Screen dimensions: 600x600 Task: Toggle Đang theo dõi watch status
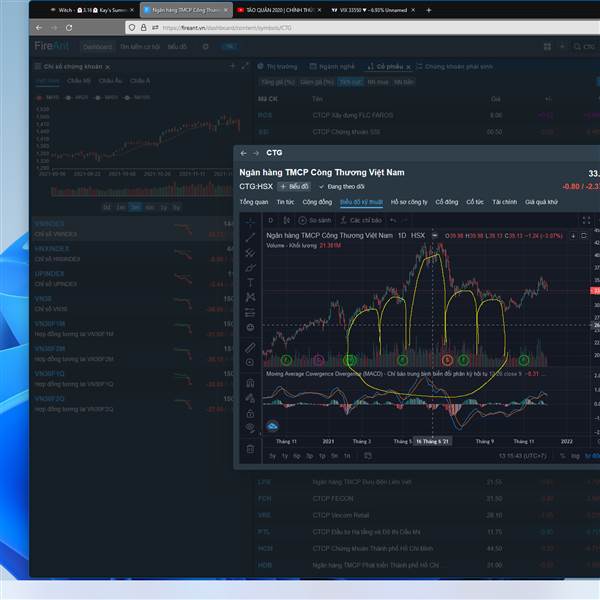coord(342,187)
